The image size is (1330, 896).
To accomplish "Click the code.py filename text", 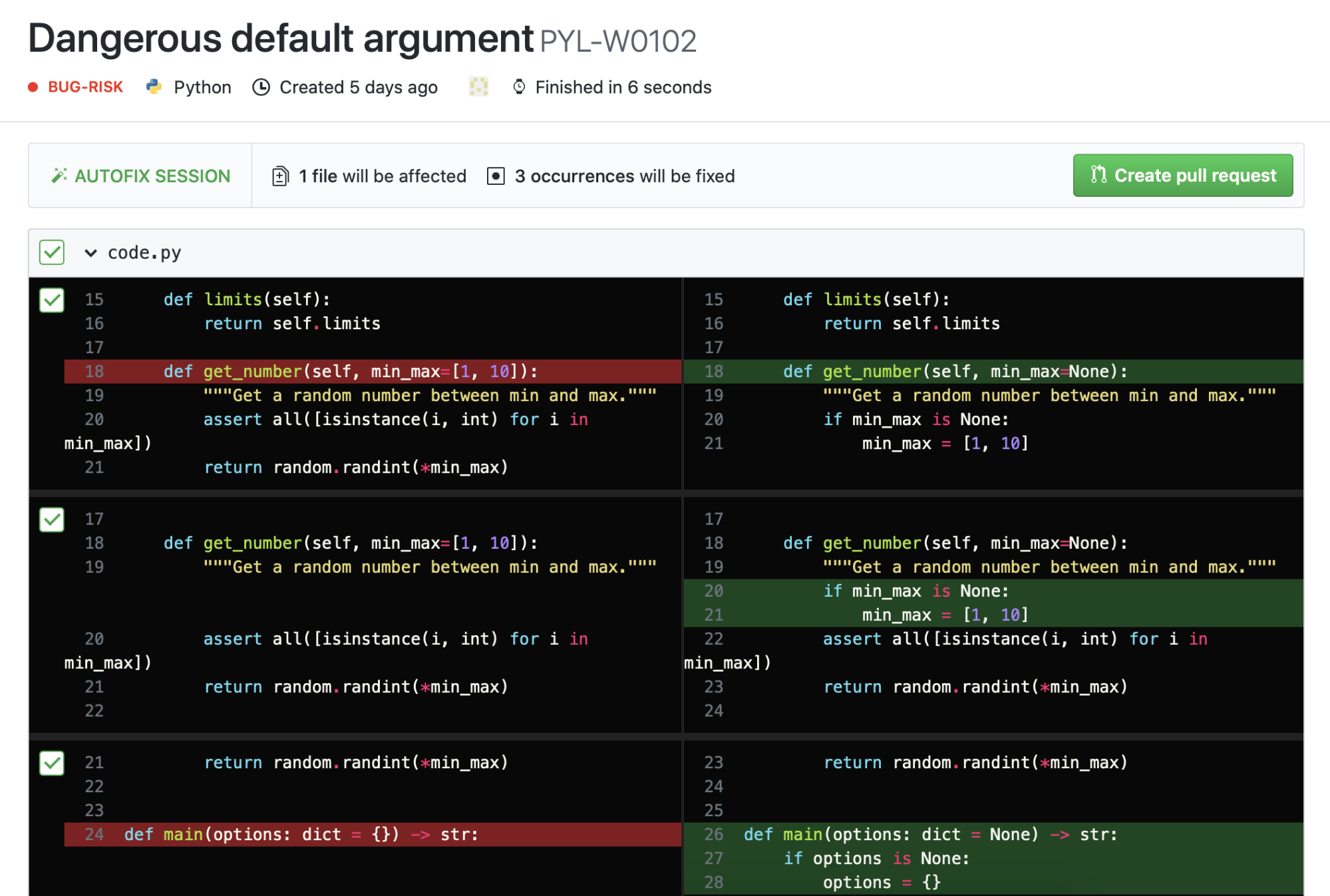I will tap(144, 253).
